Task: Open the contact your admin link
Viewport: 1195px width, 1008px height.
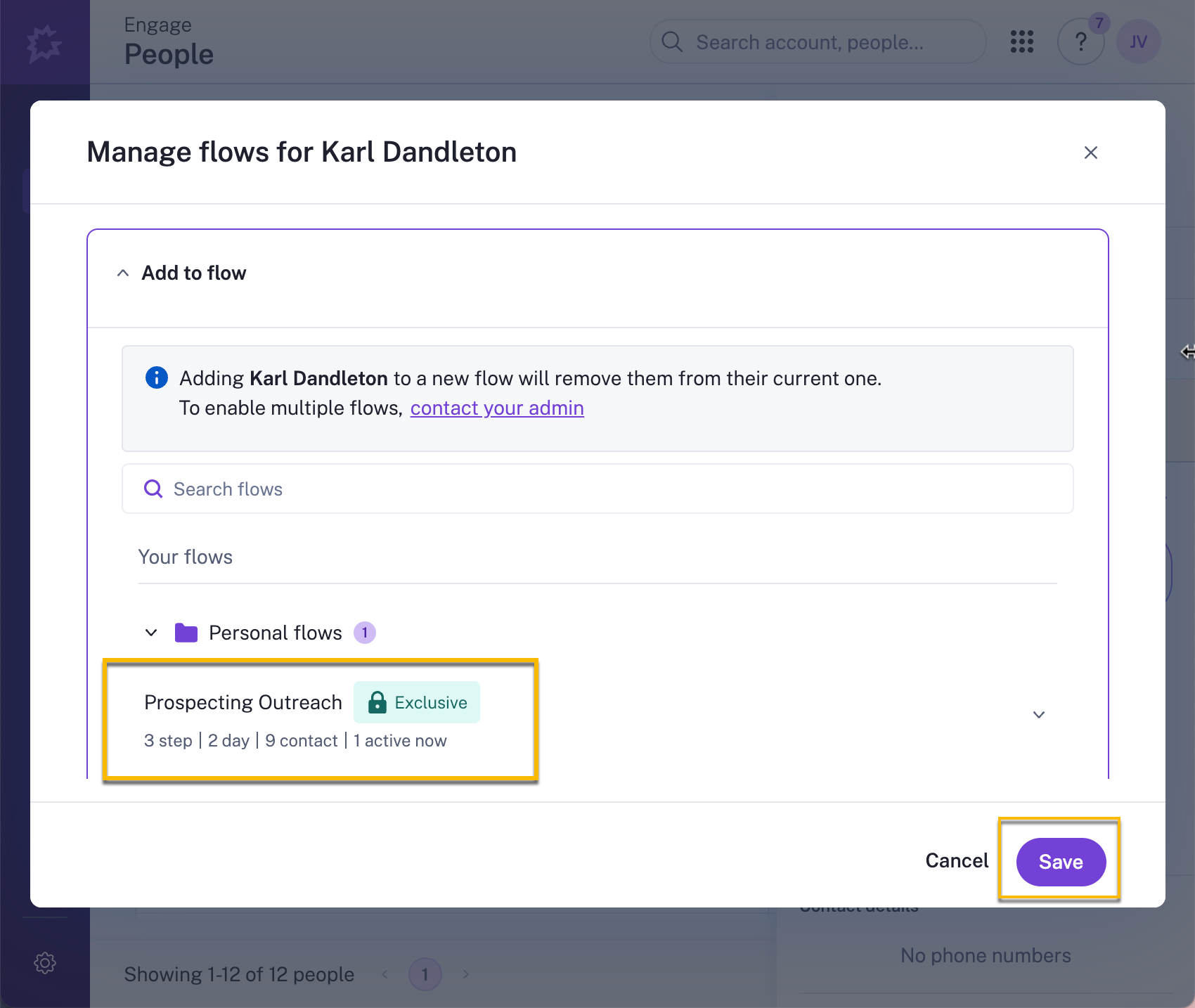Action: click(497, 408)
